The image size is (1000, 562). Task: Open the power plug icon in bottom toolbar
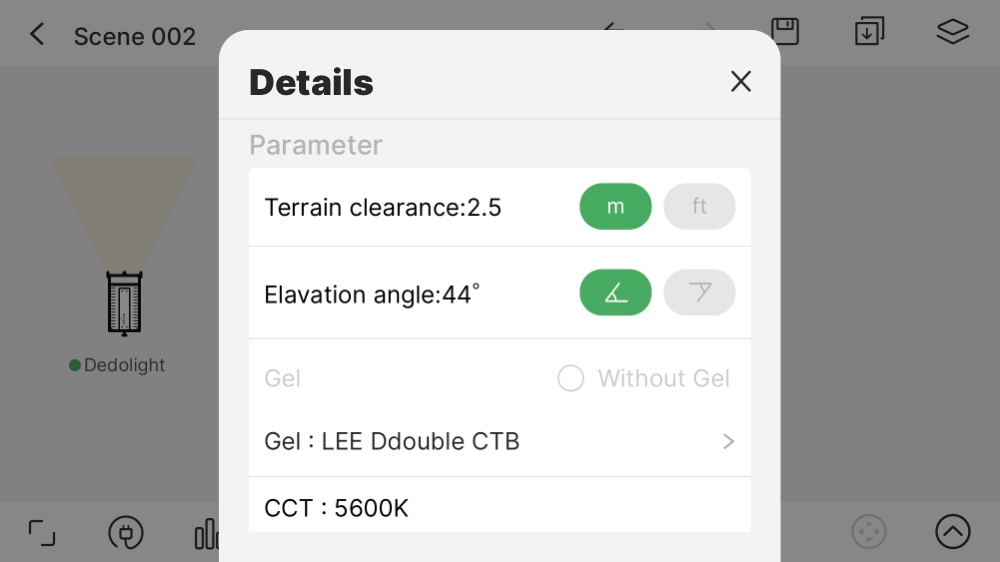coord(126,533)
